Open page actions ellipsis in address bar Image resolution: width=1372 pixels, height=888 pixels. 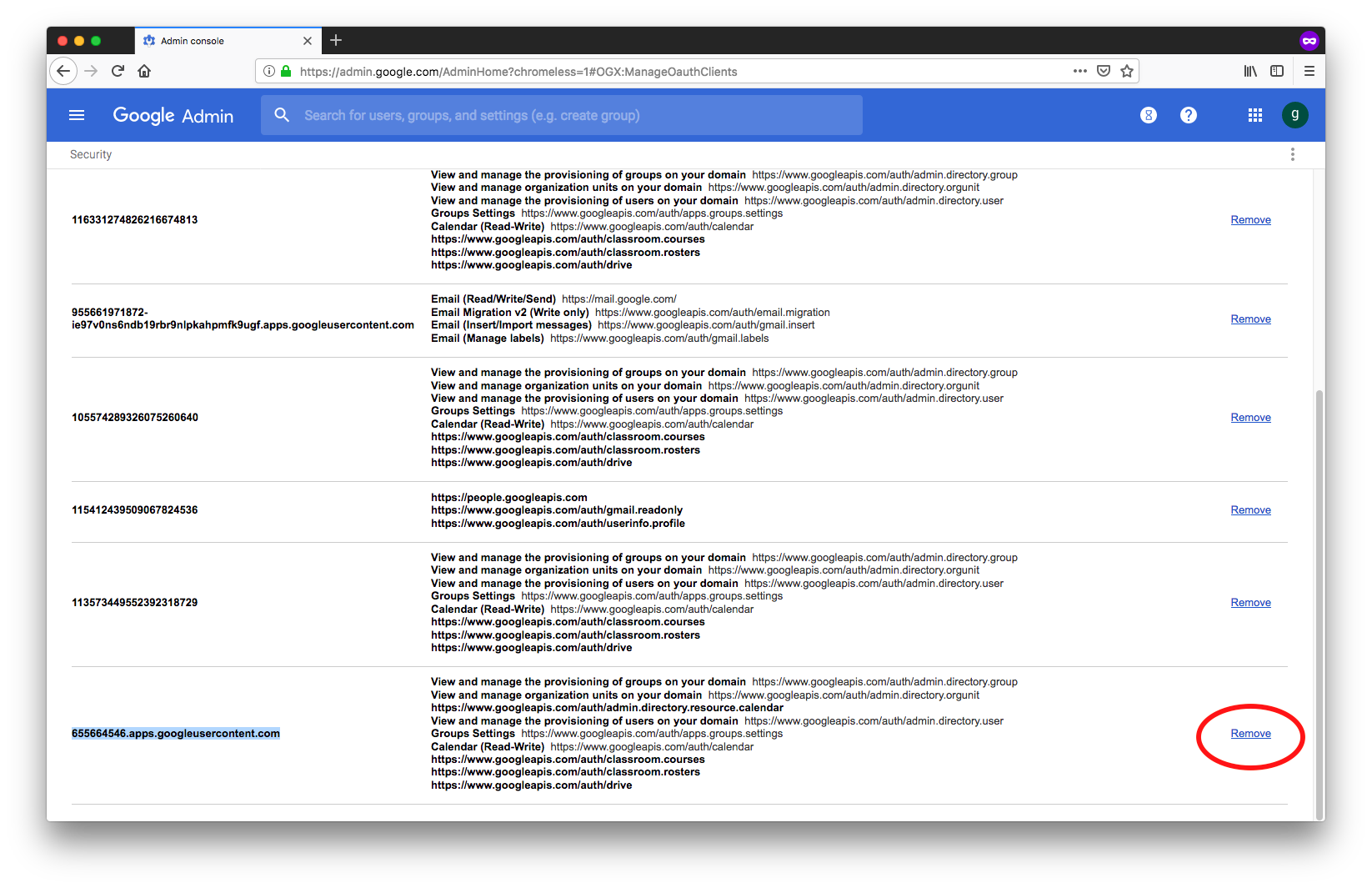[1080, 72]
